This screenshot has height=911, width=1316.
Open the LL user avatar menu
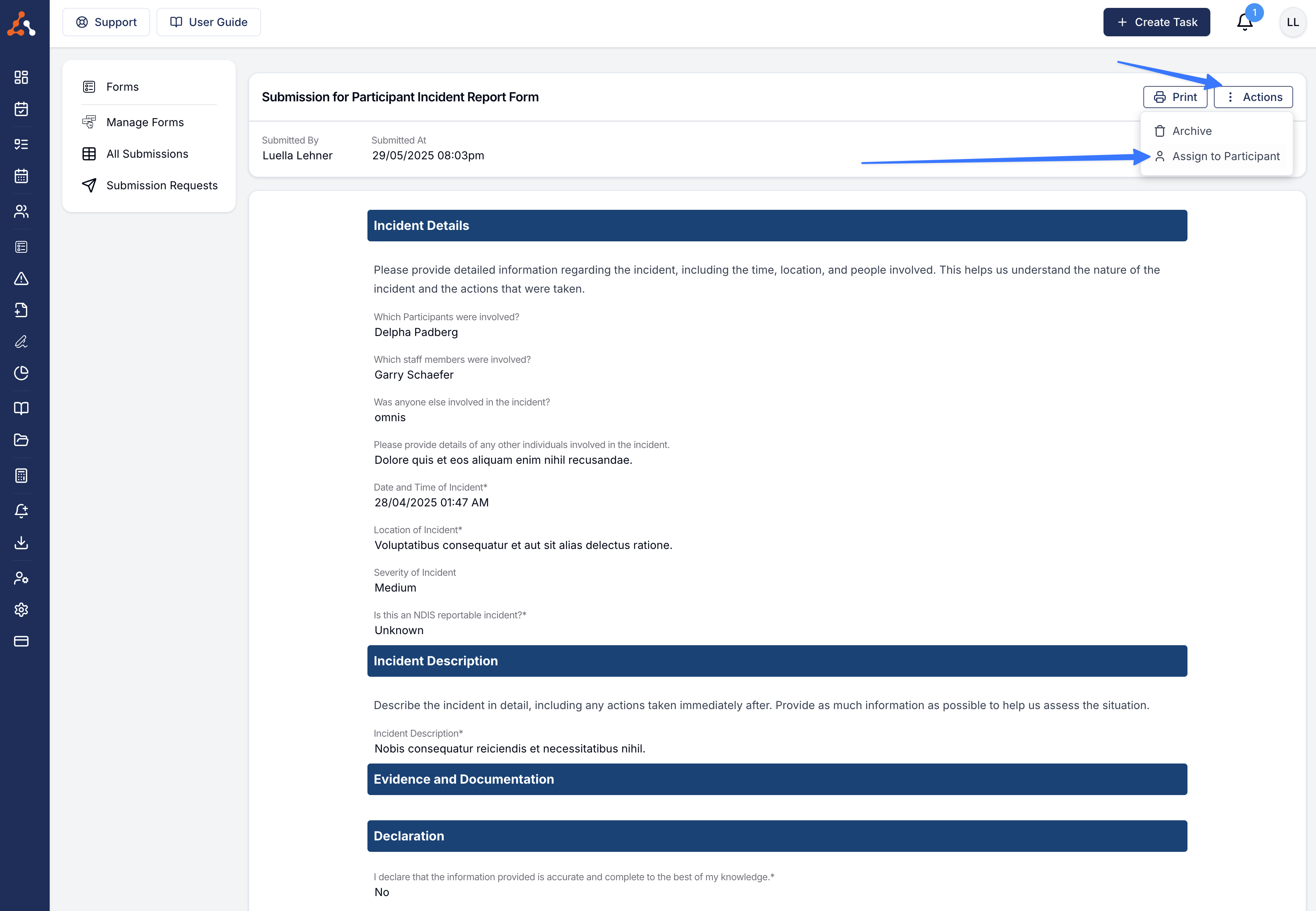1293,22
